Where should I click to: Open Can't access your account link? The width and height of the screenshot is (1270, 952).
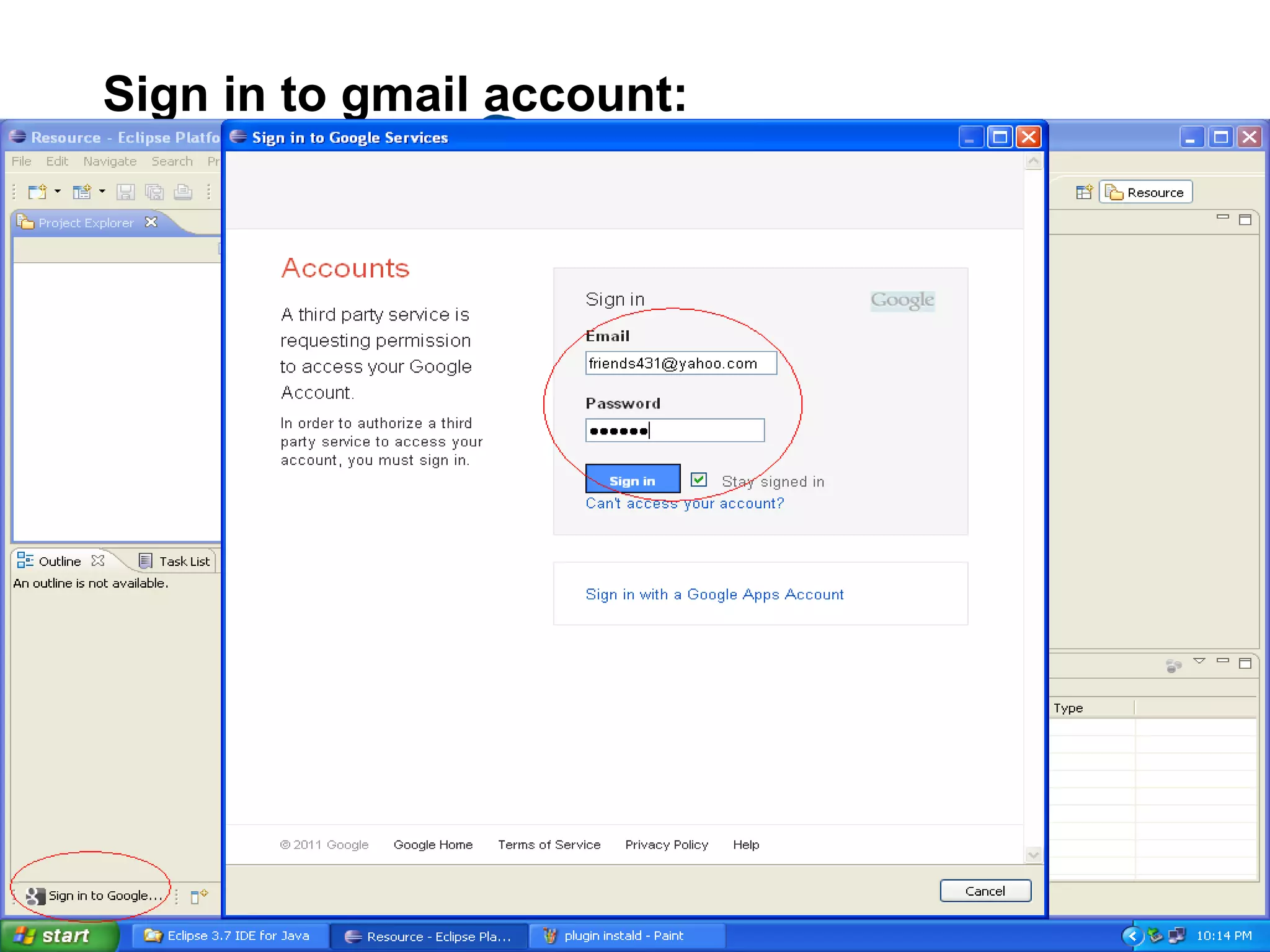685,503
